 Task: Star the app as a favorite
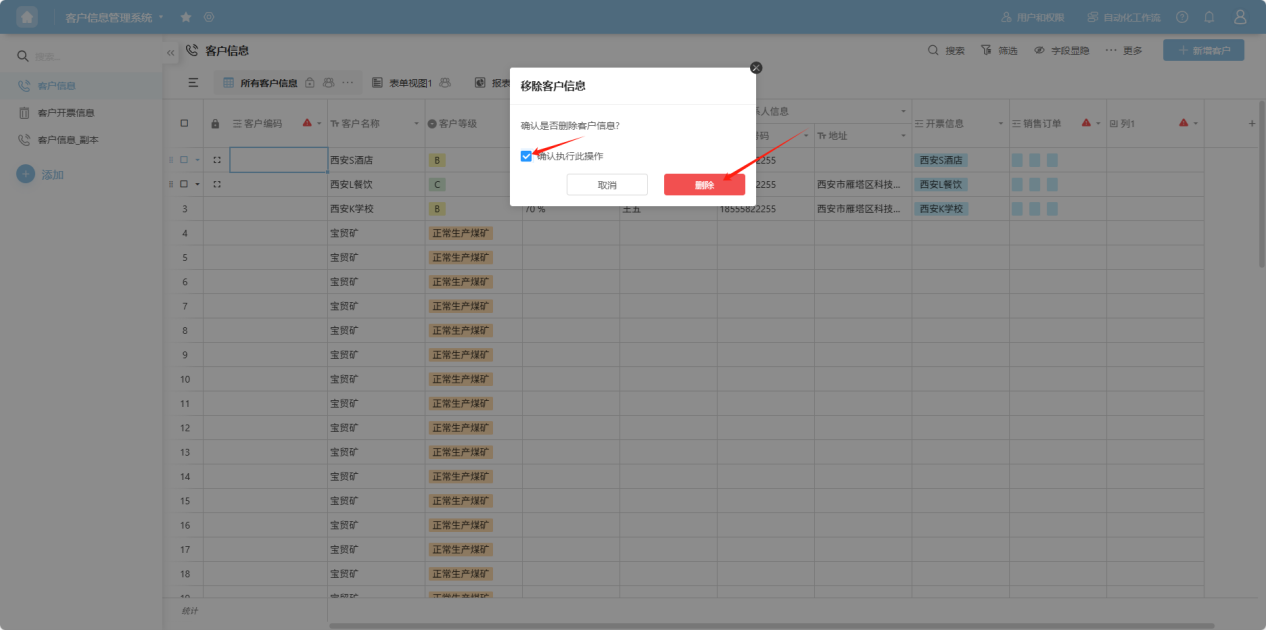[x=186, y=17]
